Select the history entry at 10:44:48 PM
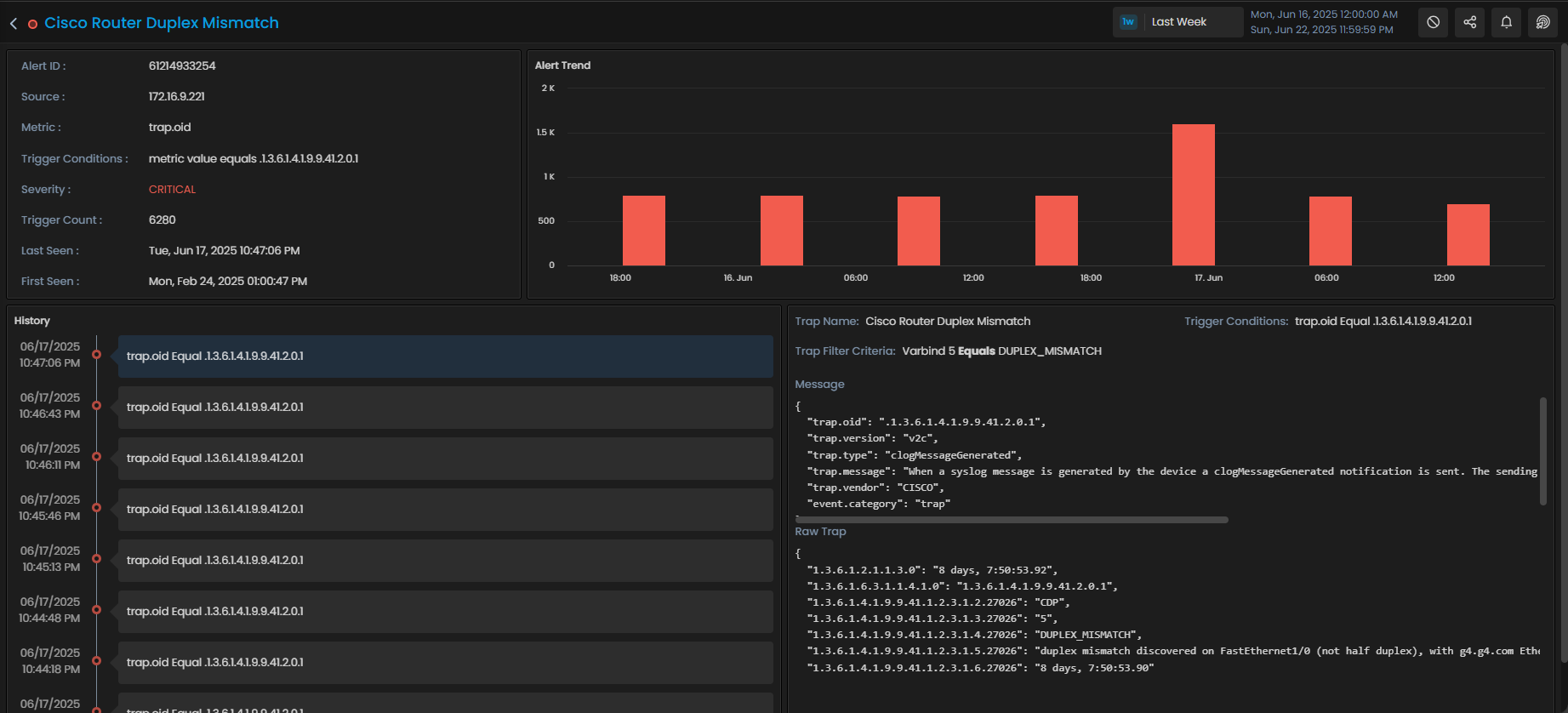The height and width of the screenshot is (713, 1568). tap(446, 612)
